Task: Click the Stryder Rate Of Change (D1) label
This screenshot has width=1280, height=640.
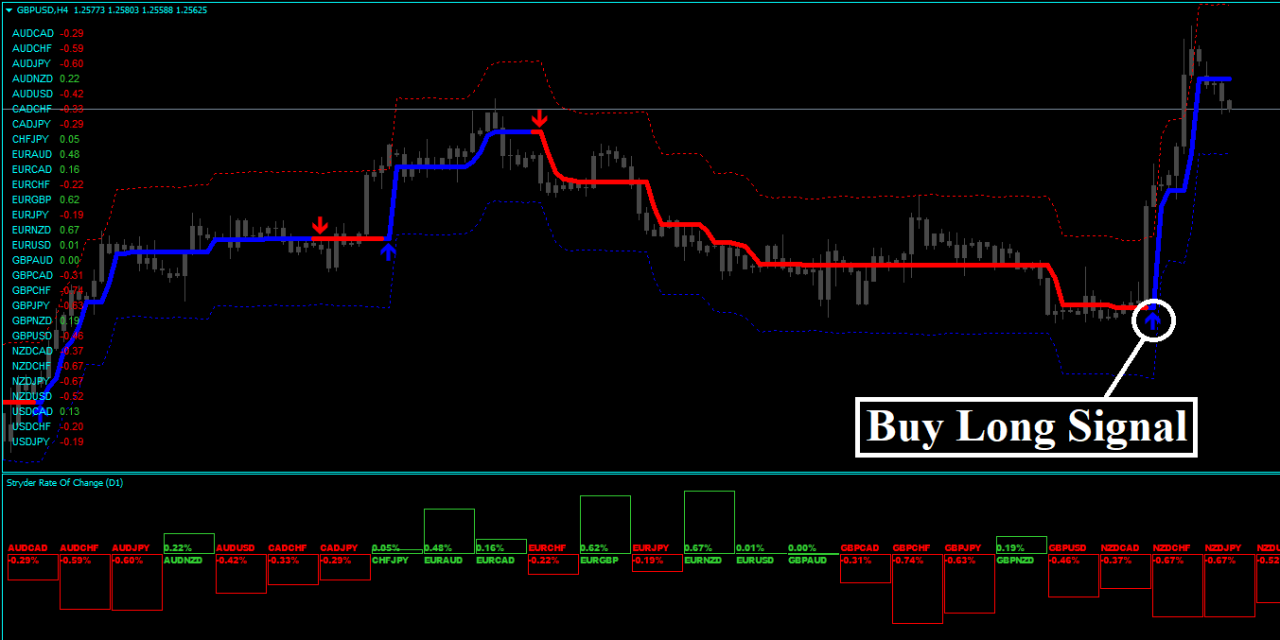Action: [65, 483]
